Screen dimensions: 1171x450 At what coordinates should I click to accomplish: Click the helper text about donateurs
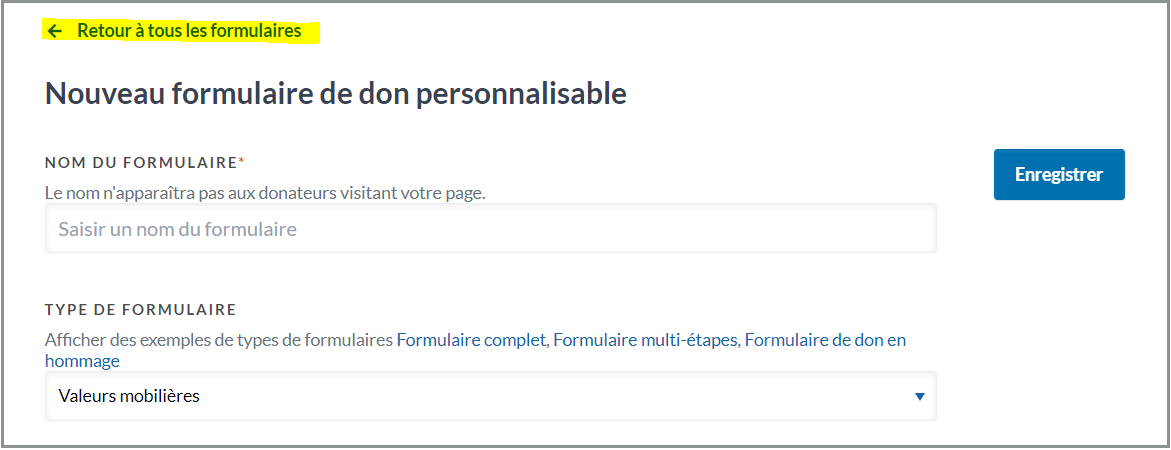tap(265, 193)
